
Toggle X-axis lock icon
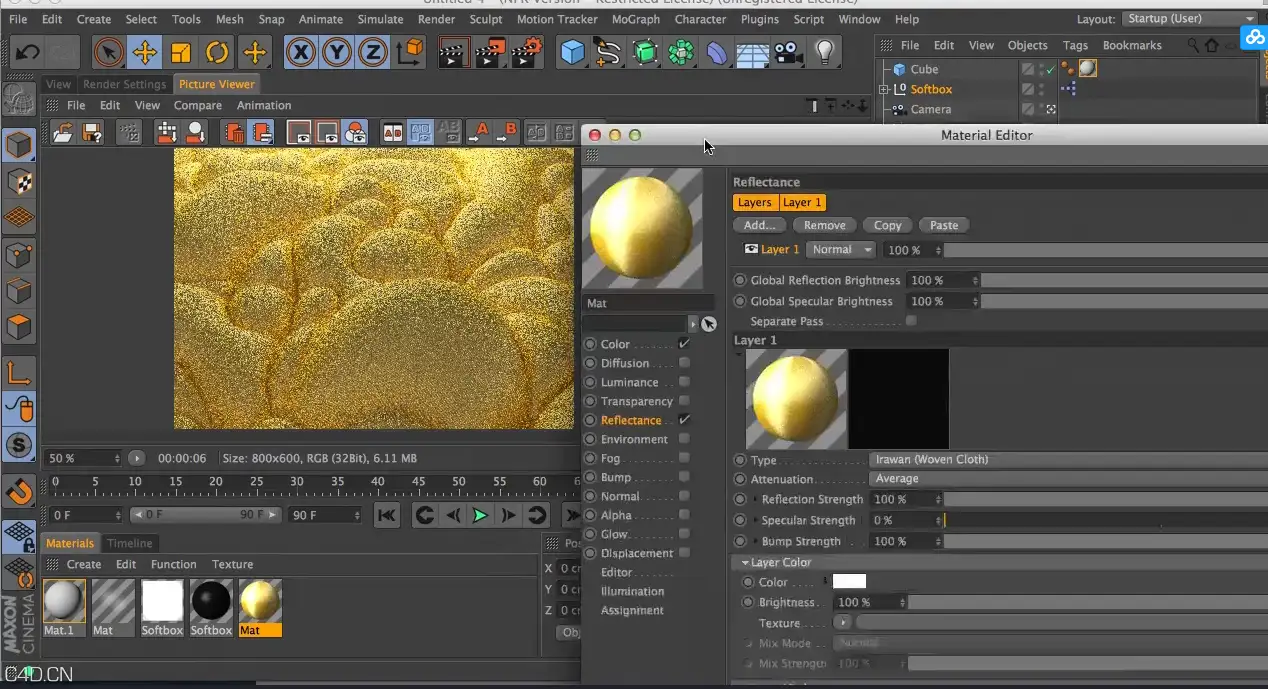pyautogui.click(x=301, y=52)
